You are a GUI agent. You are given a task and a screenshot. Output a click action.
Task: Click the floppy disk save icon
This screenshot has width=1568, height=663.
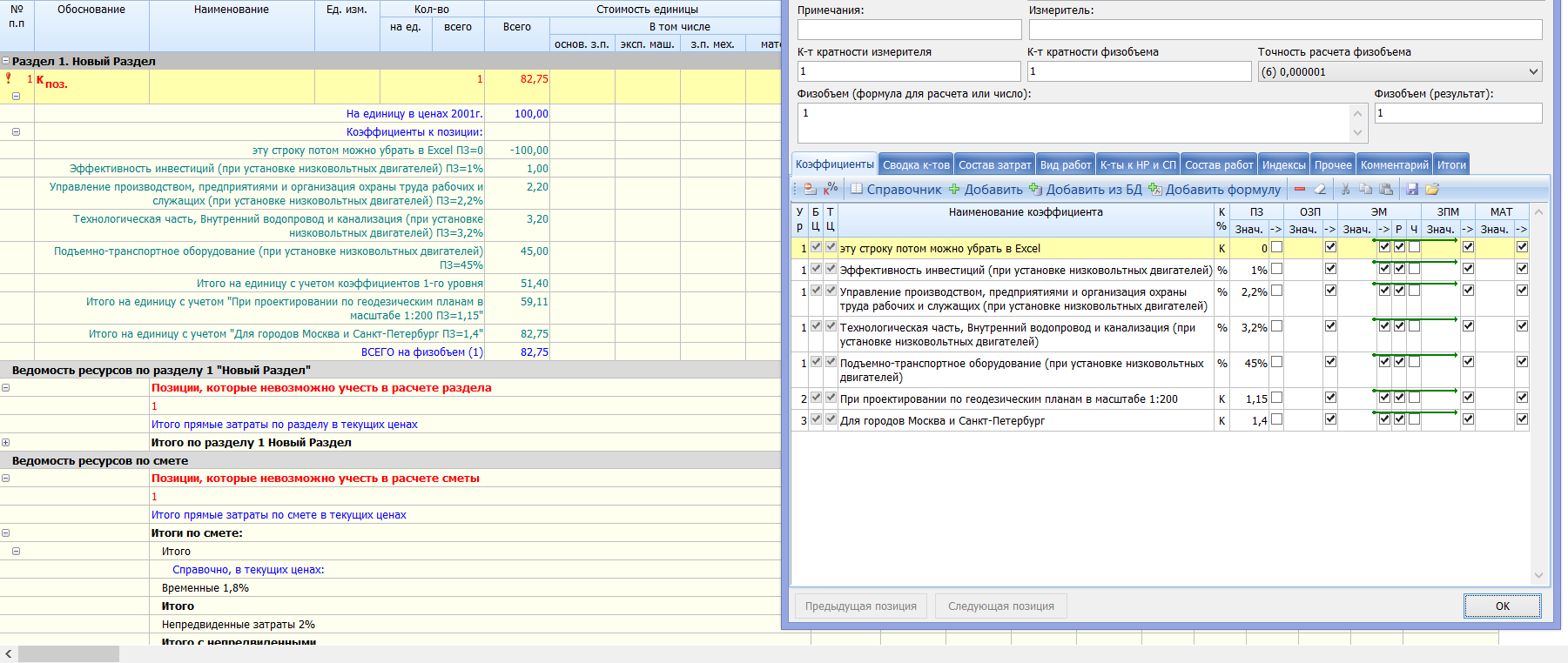(x=1412, y=190)
